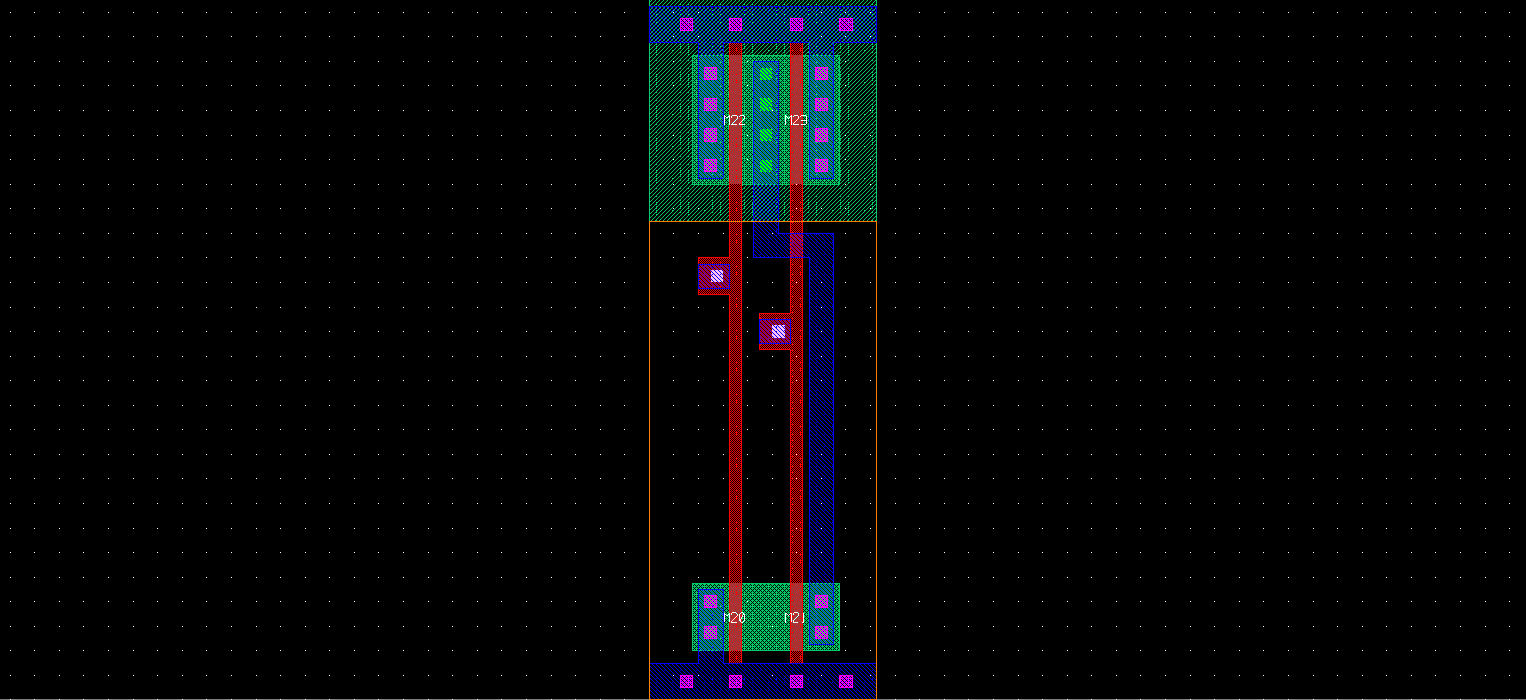1526x700 pixels.
Task: Select the M23 transistor label
Action: (796, 120)
